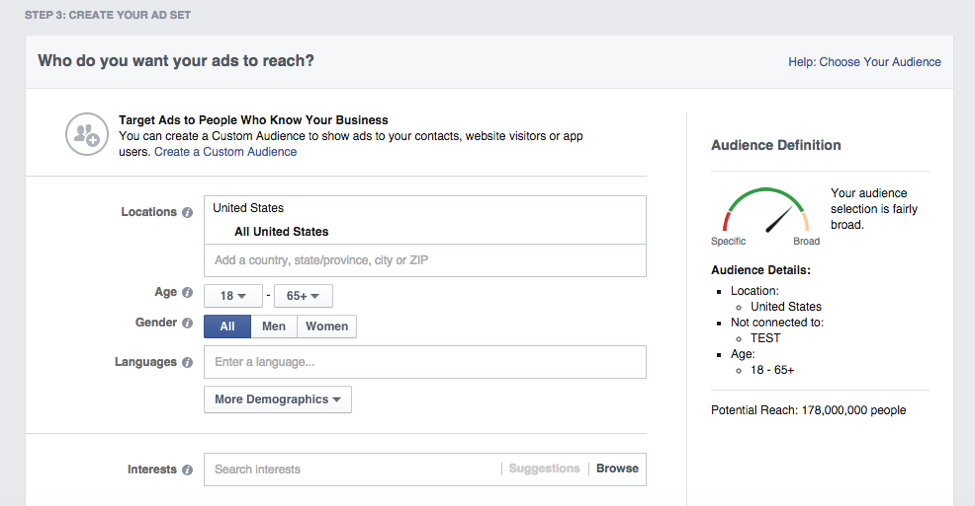Image resolution: width=975 pixels, height=506 pixels.
Task: Click the Gender info icon
Action: click(x=187, y=323)
